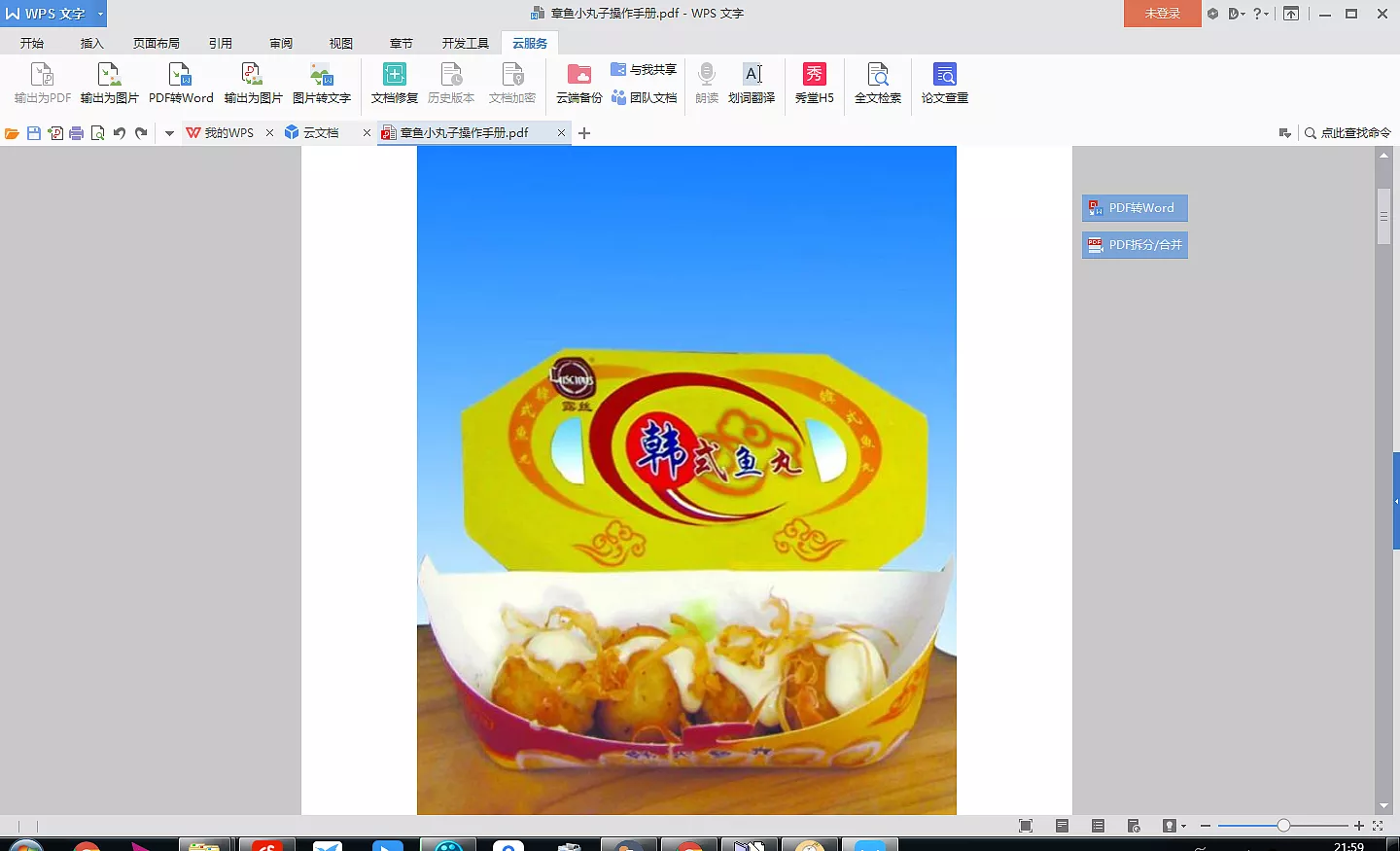Click the fit-to-page icon beside zoom

[1378, 826]
